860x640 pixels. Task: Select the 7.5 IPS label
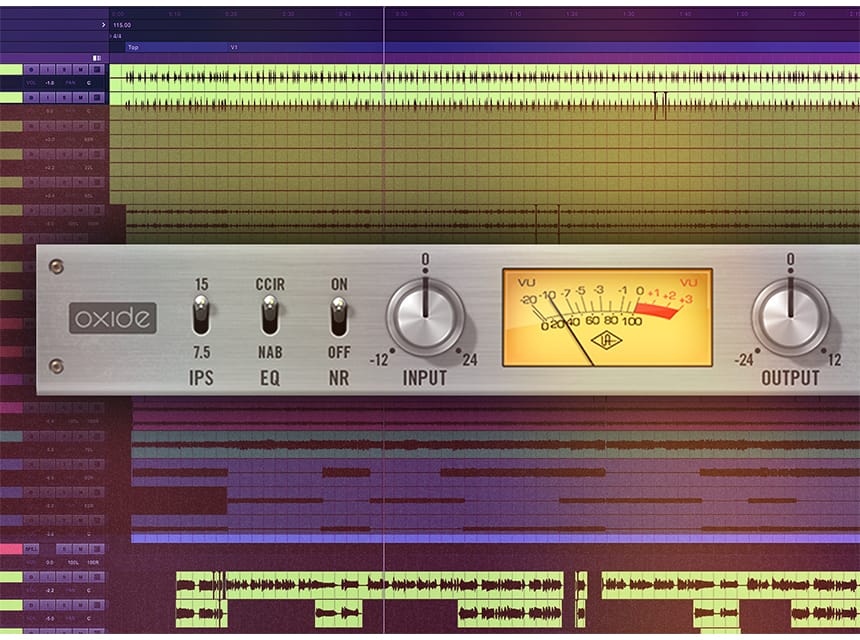pos(201,352)
